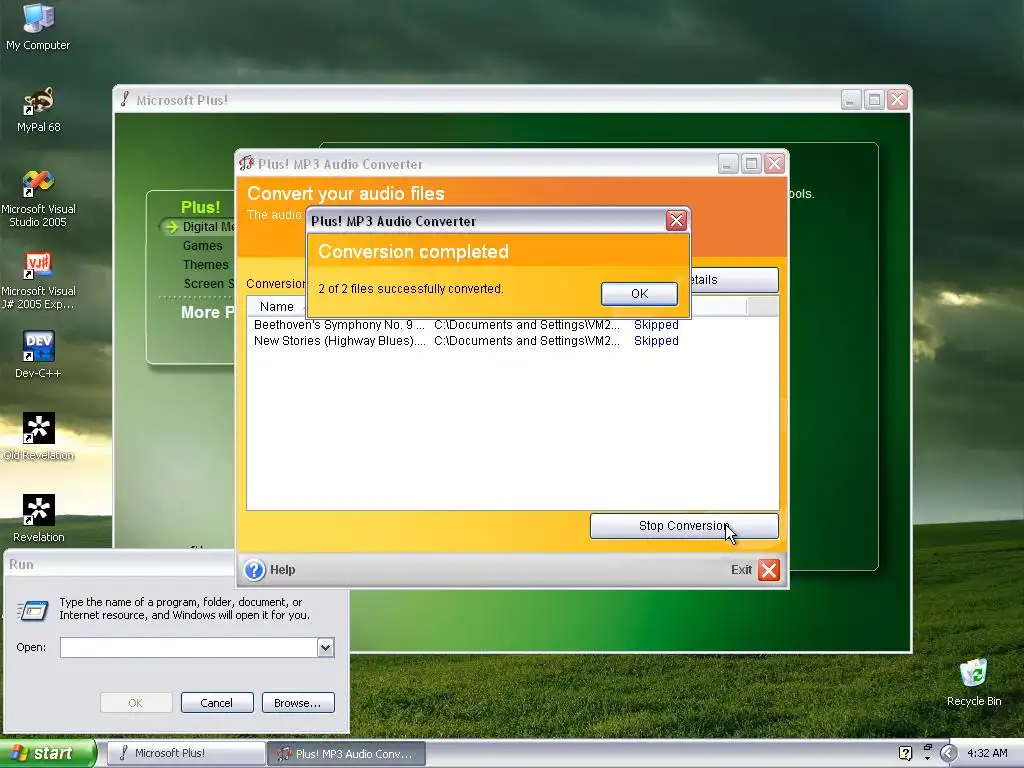The image size is (1024, 768).
Task: Minimize the Plus! MP3 Audio Converter window
Action: (728, 164)
